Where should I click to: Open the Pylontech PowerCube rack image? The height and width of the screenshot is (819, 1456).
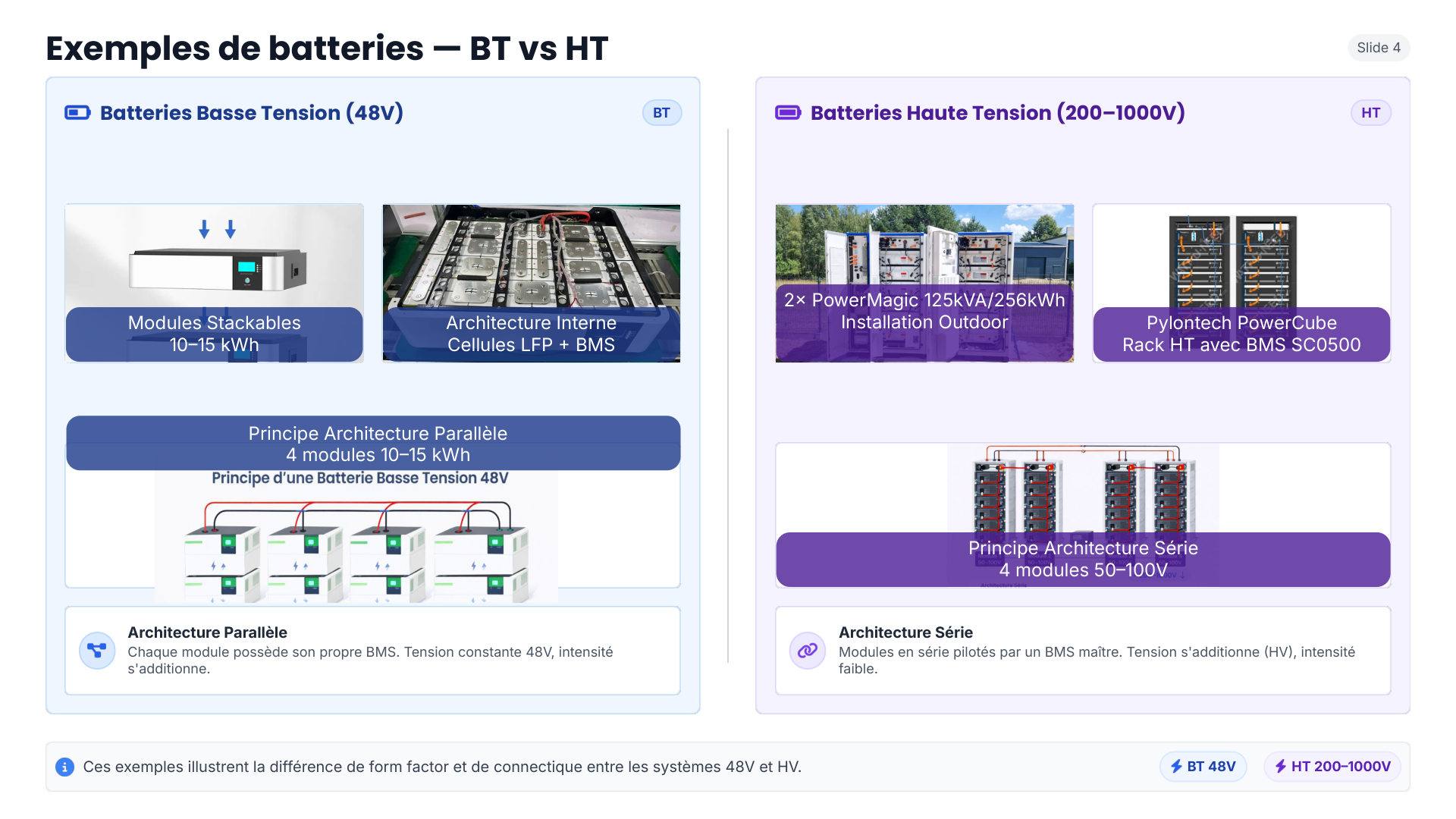1241,258
